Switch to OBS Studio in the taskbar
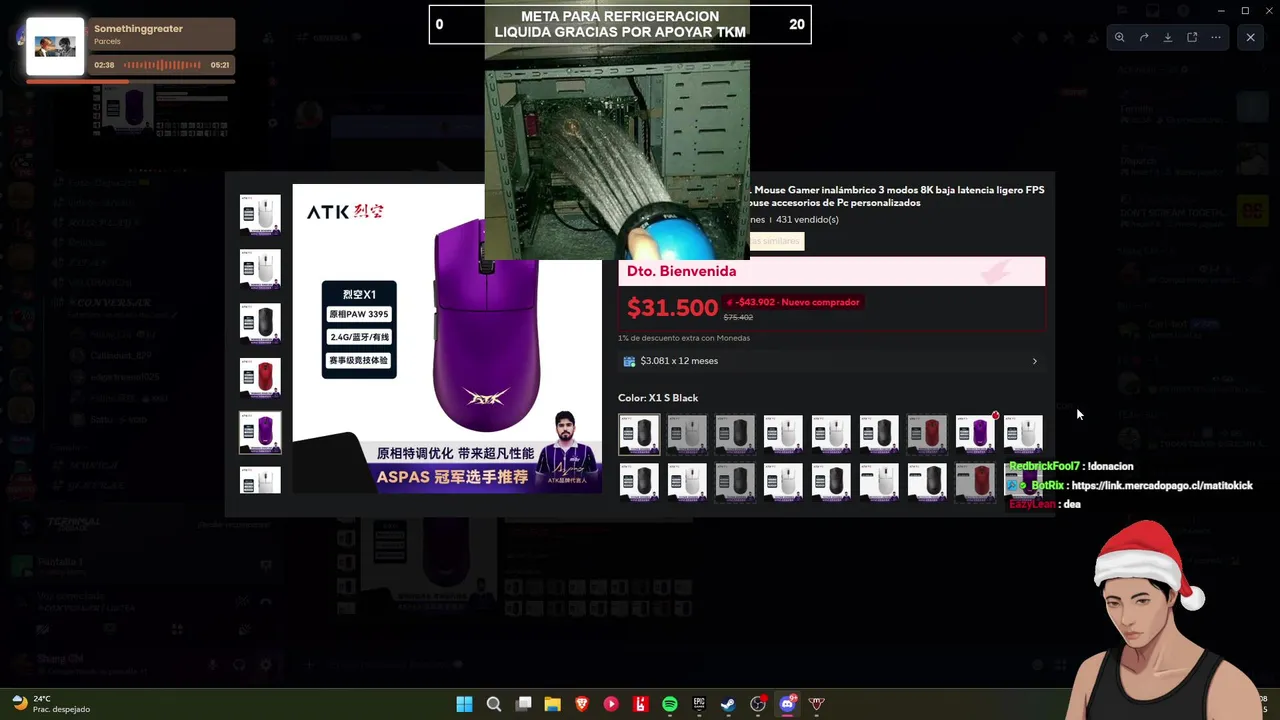Screen dimensions: 1280x720 [758, 704]
